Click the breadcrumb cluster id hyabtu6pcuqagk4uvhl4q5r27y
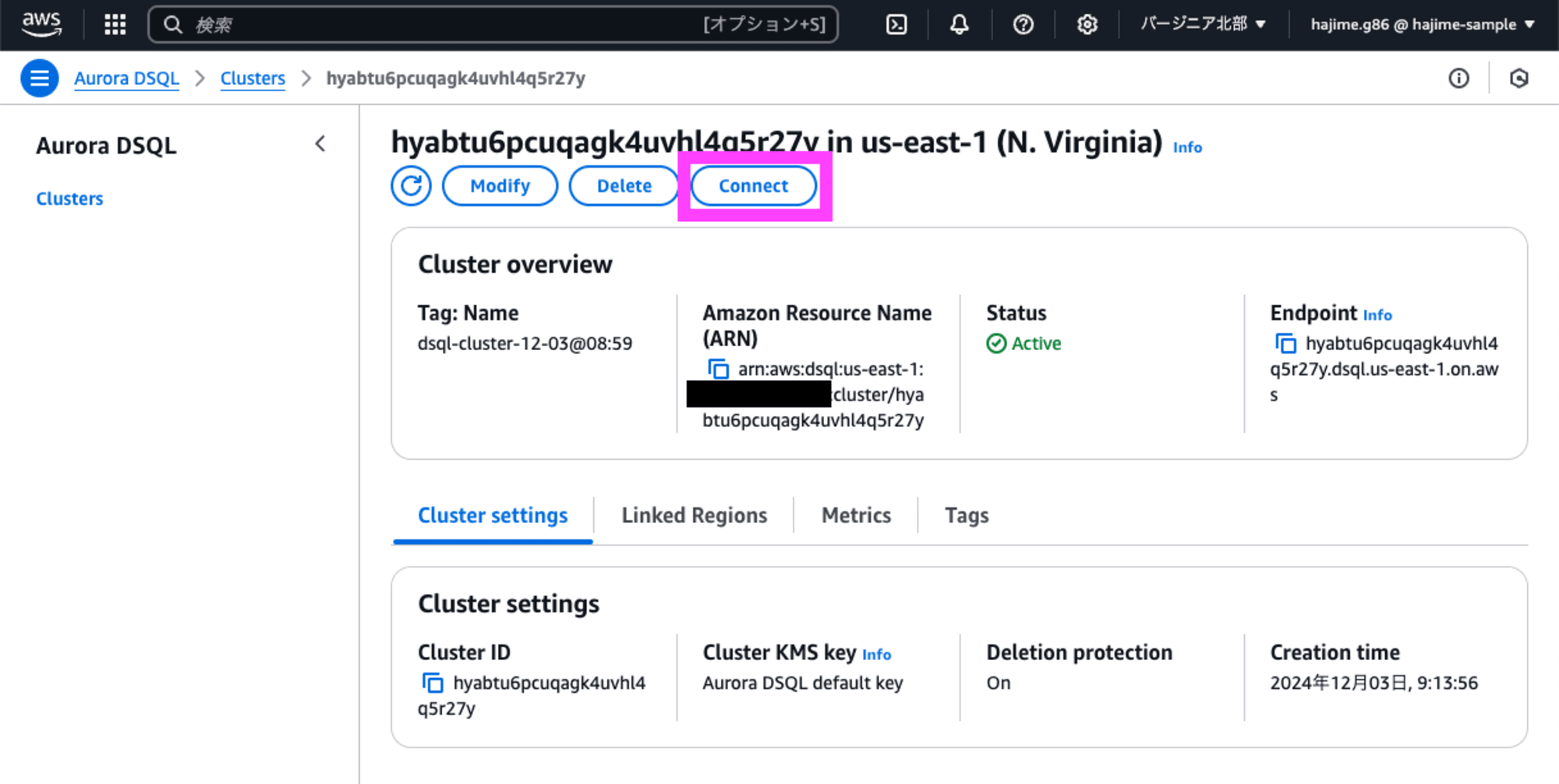This screenshot has width=1559, height=784. pos(455,78)
